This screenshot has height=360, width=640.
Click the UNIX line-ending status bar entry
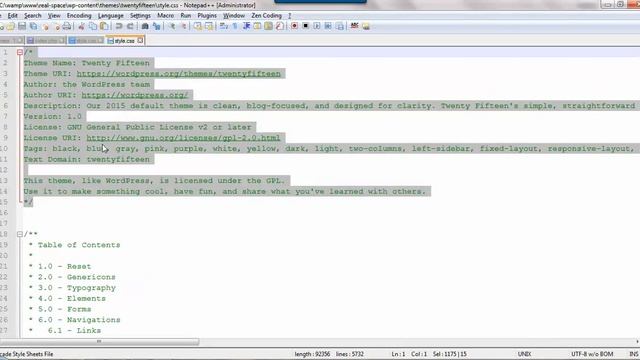tap(524, 354)
